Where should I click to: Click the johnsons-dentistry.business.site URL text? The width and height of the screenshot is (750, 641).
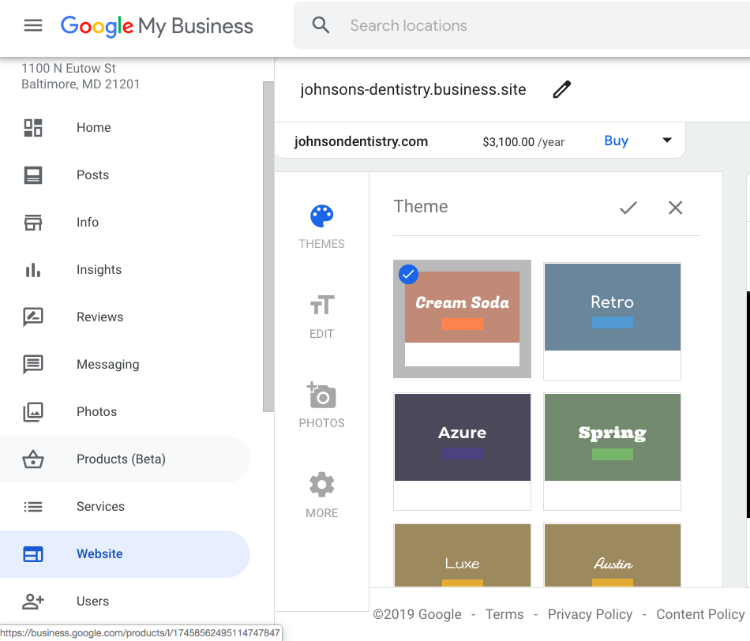(x=413, y=89)
